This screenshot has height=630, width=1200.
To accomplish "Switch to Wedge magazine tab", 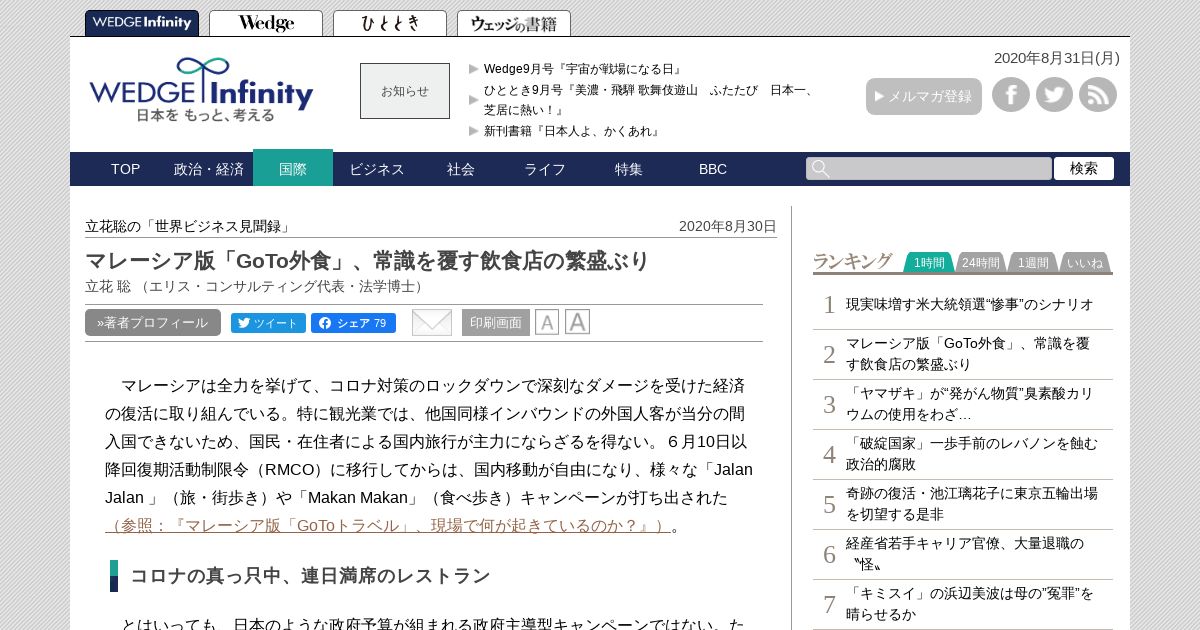I will pos(266,23).
